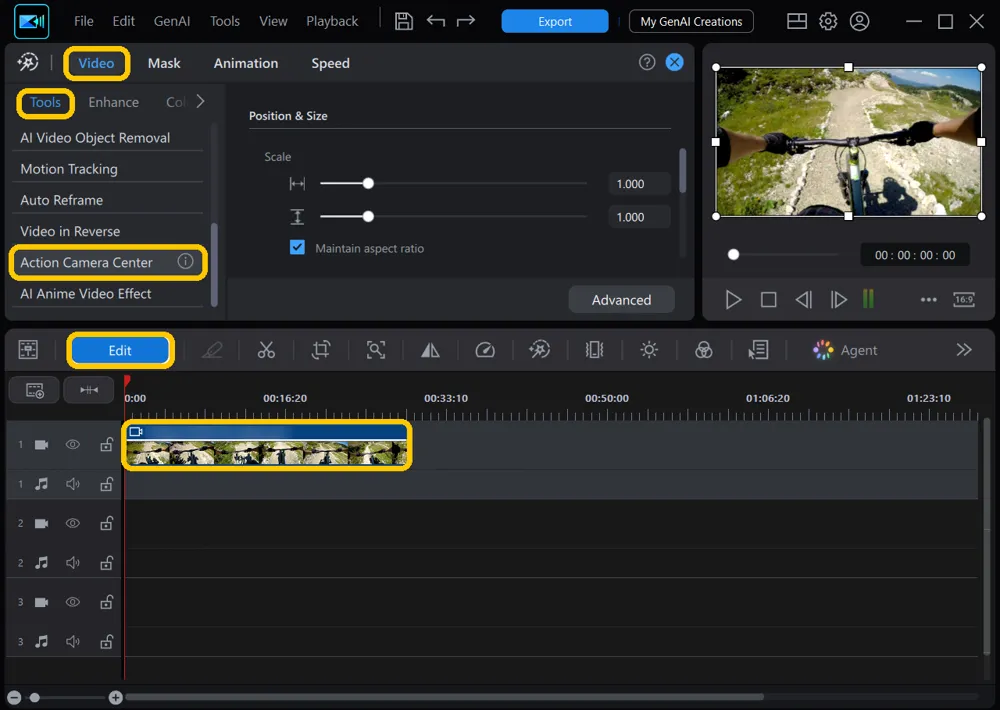This screenshot has height=710, width=1000.
Task: Click the blue Edit button
Action: [x=120, y=350]
